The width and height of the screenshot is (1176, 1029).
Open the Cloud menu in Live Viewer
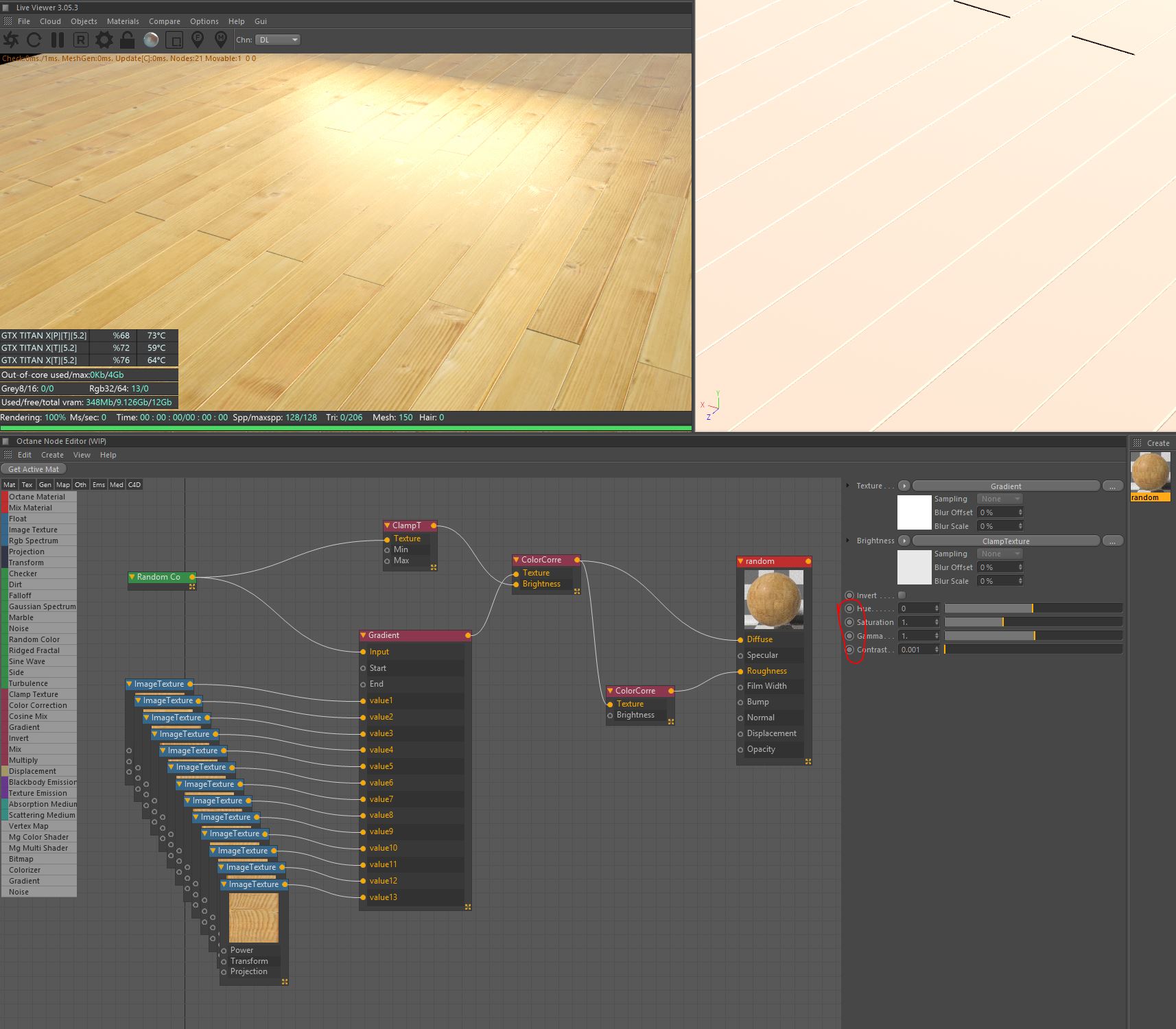[x=50, y=21]
